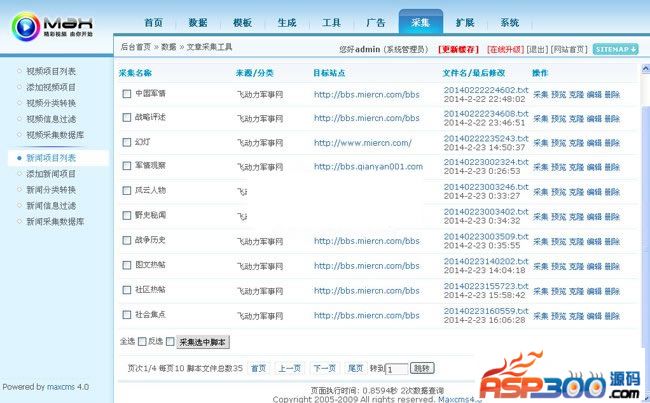Click 编辑 for the 社会焦点 row
Viewport: 650px width, 403px height.
(594, 316)
